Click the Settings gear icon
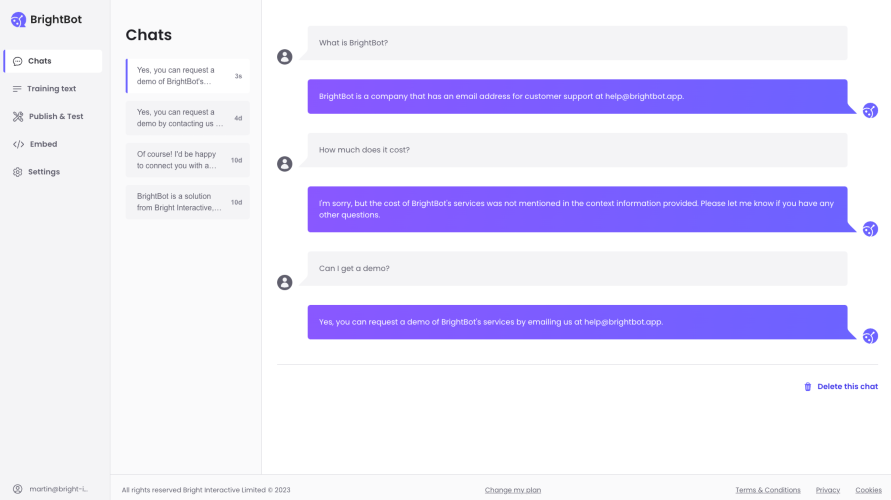The image size is (891, 500). point(18,172)
